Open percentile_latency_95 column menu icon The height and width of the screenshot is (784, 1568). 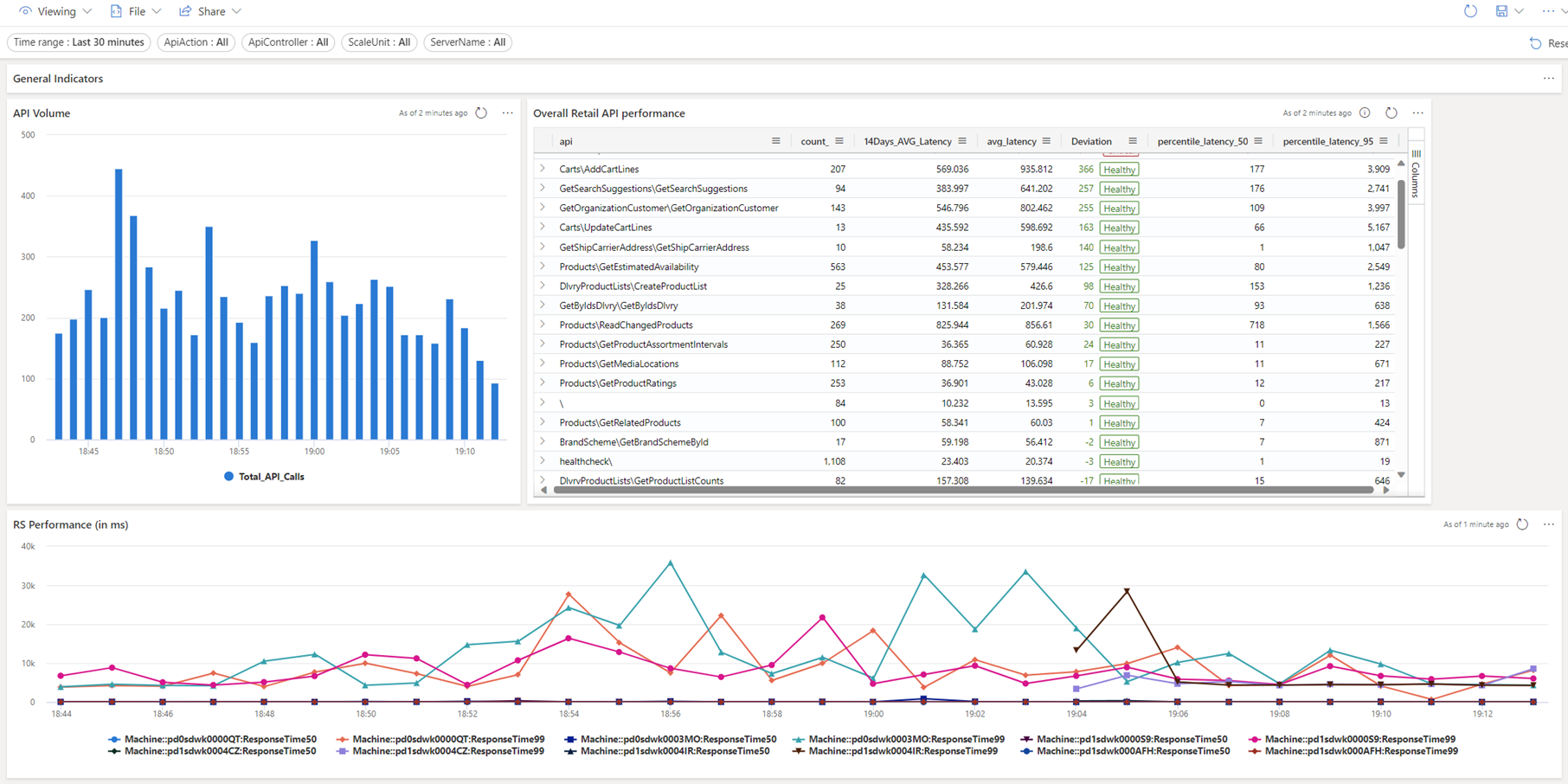[x=1383, y=141]
